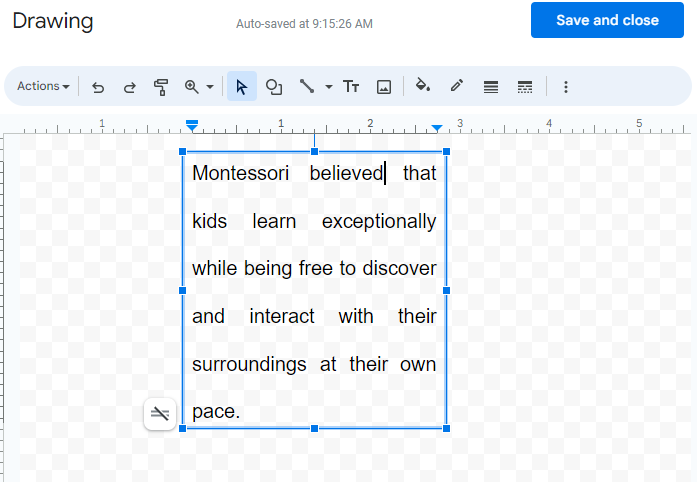This screenshot has width=697, height=482.
Task: Click the bottom-right handle of text box
Action: [x=446, y=428]
